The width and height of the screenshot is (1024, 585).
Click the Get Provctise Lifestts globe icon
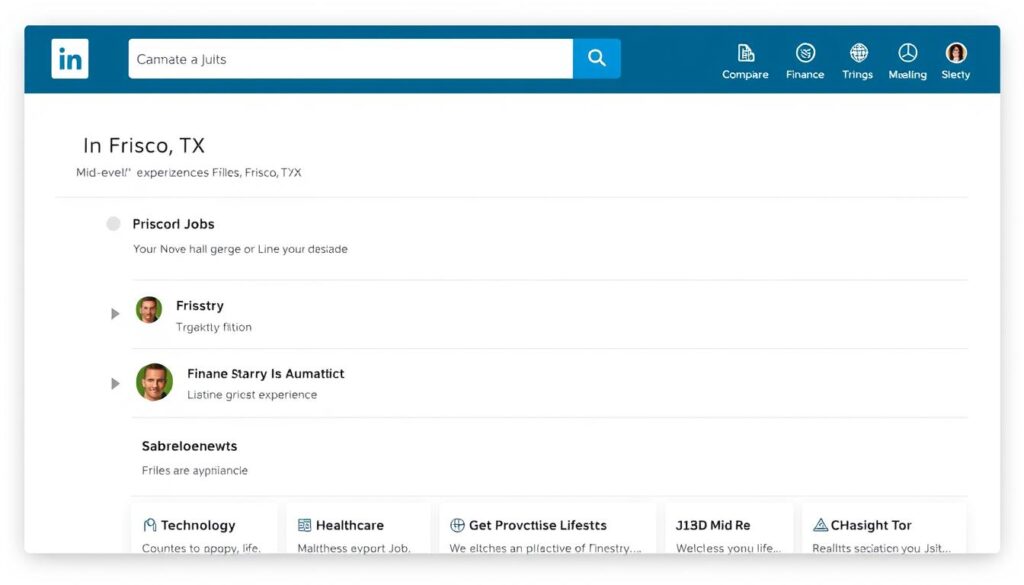(x=457, y=525)
